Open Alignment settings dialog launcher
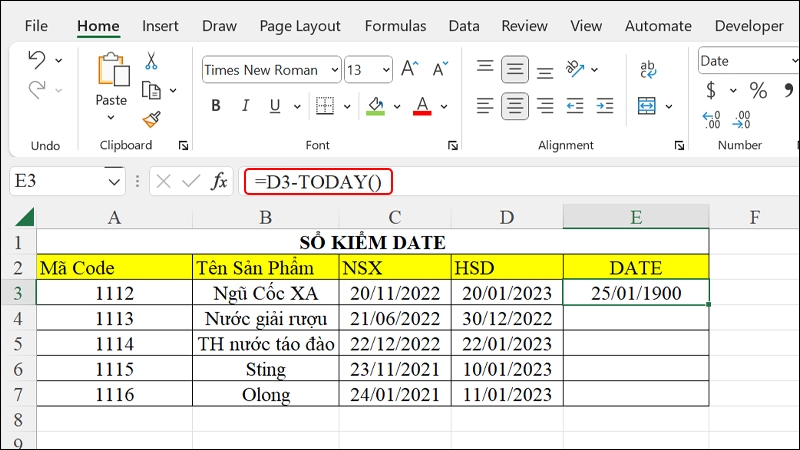Screen dimensions: 800x450 point(679,146)
